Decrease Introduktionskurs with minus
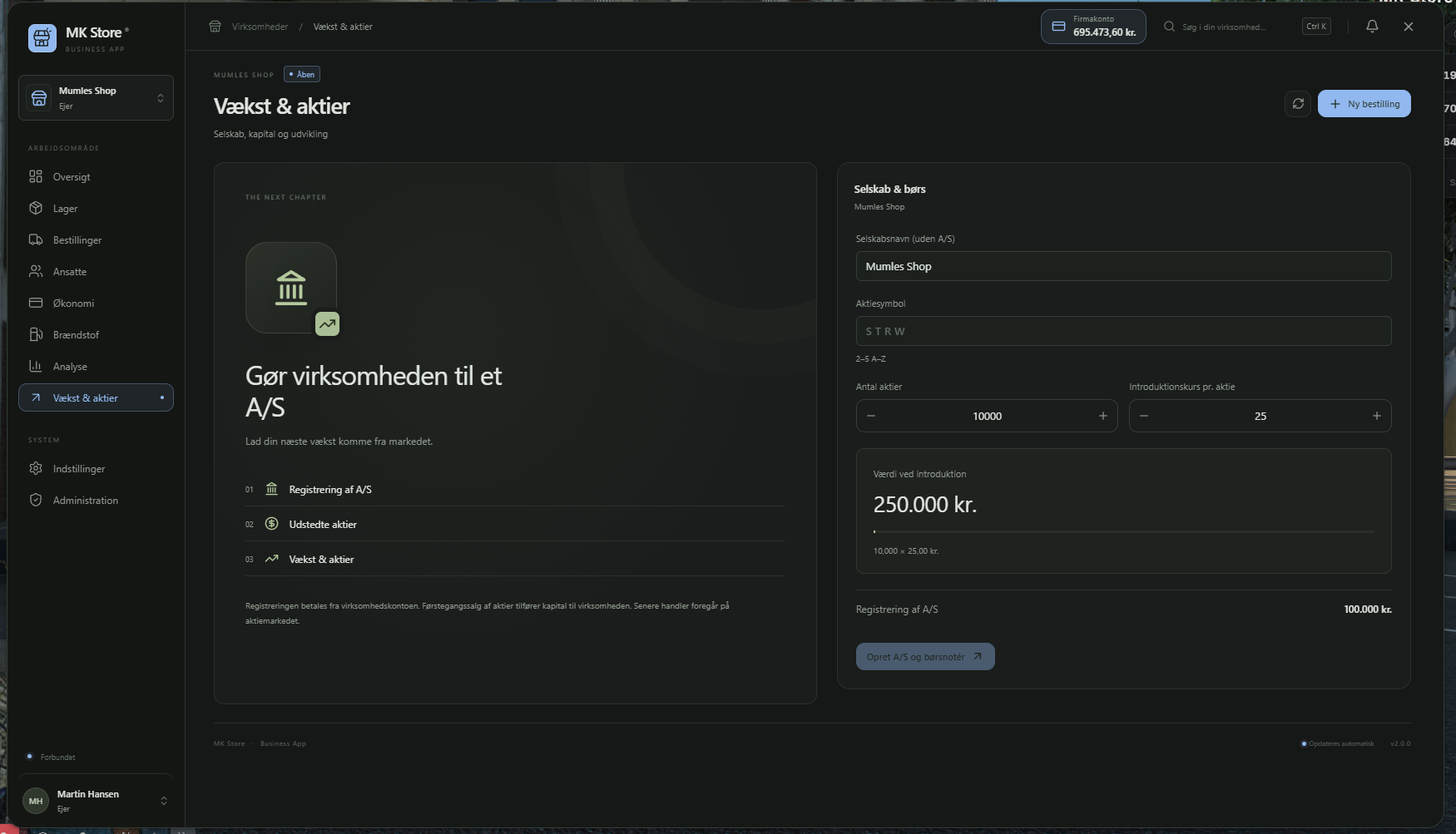Screen dimensions: 1456x834 [x=1144, y=416]
